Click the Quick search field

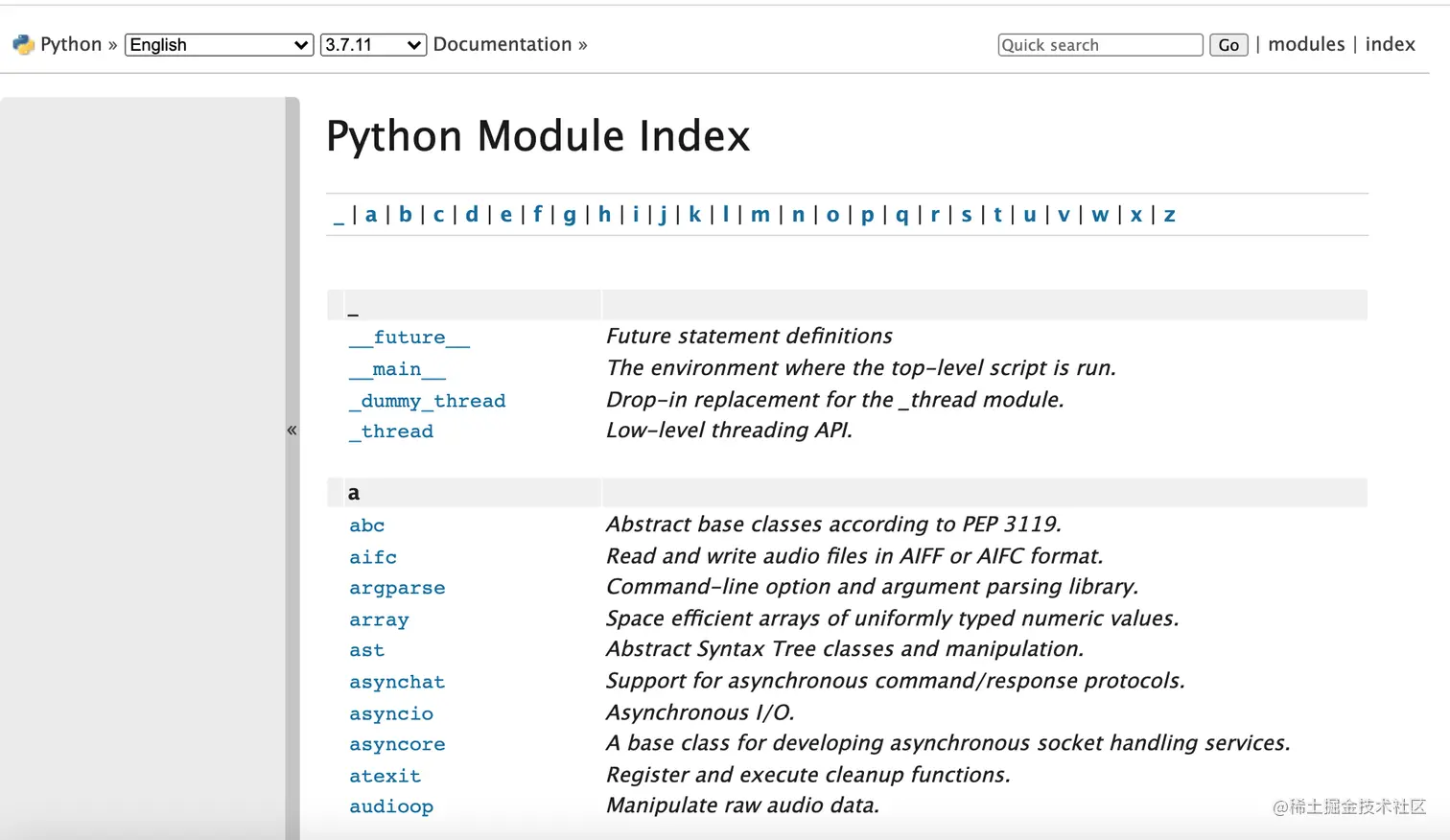click(1099, 45)
